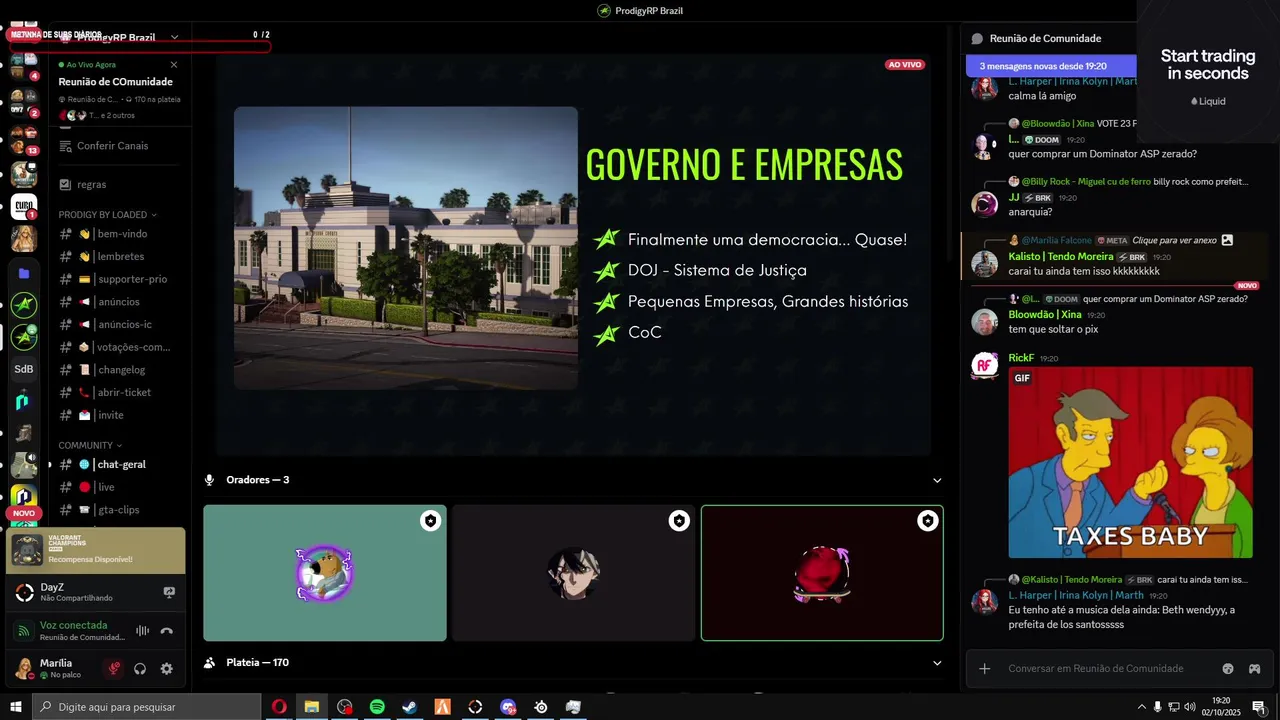Image resolution: width=1280 pixels, height=720 pixels.
Task: Open Windows notification center
Action: pos(1259,707)
